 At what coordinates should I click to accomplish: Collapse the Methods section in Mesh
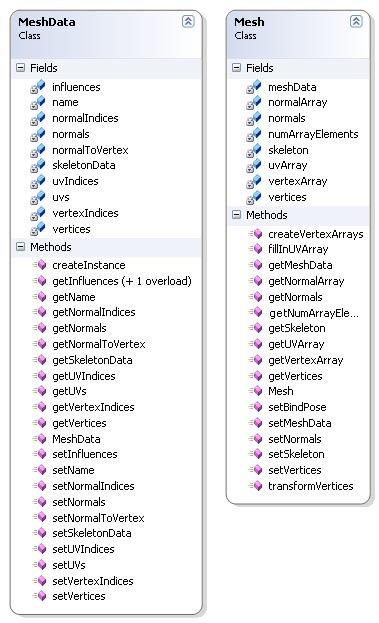click(x=236, y=215)
